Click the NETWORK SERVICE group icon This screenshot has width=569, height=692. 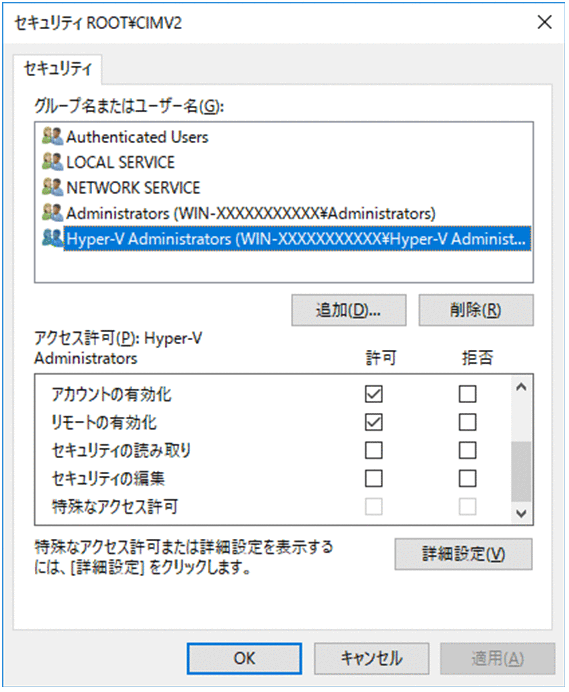pyautogui.click(x=53, y=188)
